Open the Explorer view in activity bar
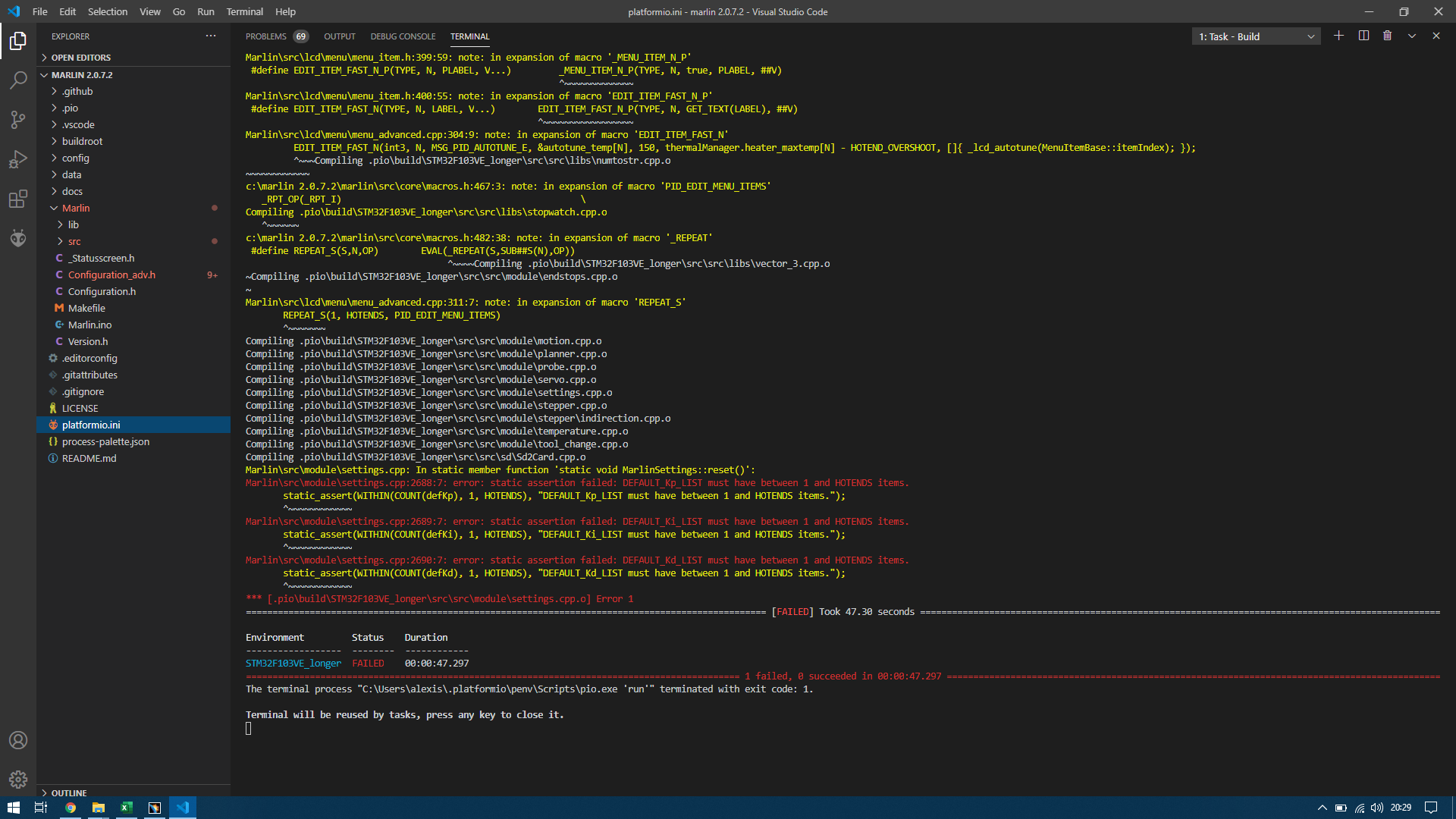This screenshot has height=819, width=1456. [18, 41]
